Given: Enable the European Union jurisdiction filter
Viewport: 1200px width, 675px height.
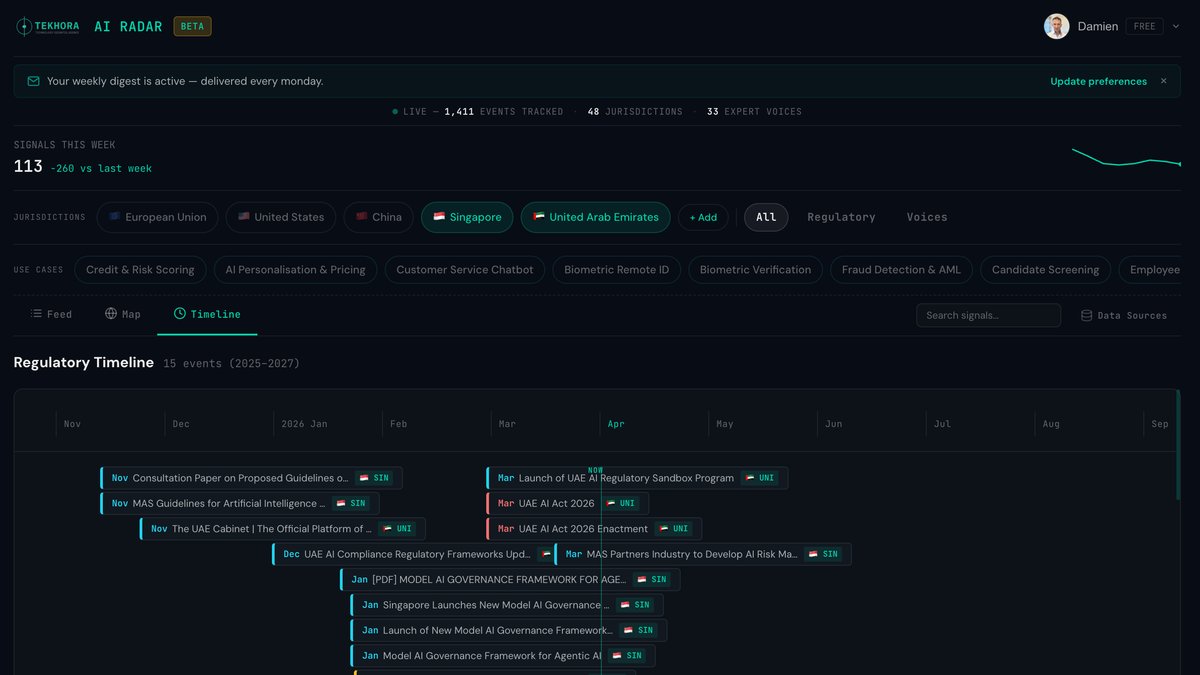Looking at the screenshot, I should click(x=157, y=217).
